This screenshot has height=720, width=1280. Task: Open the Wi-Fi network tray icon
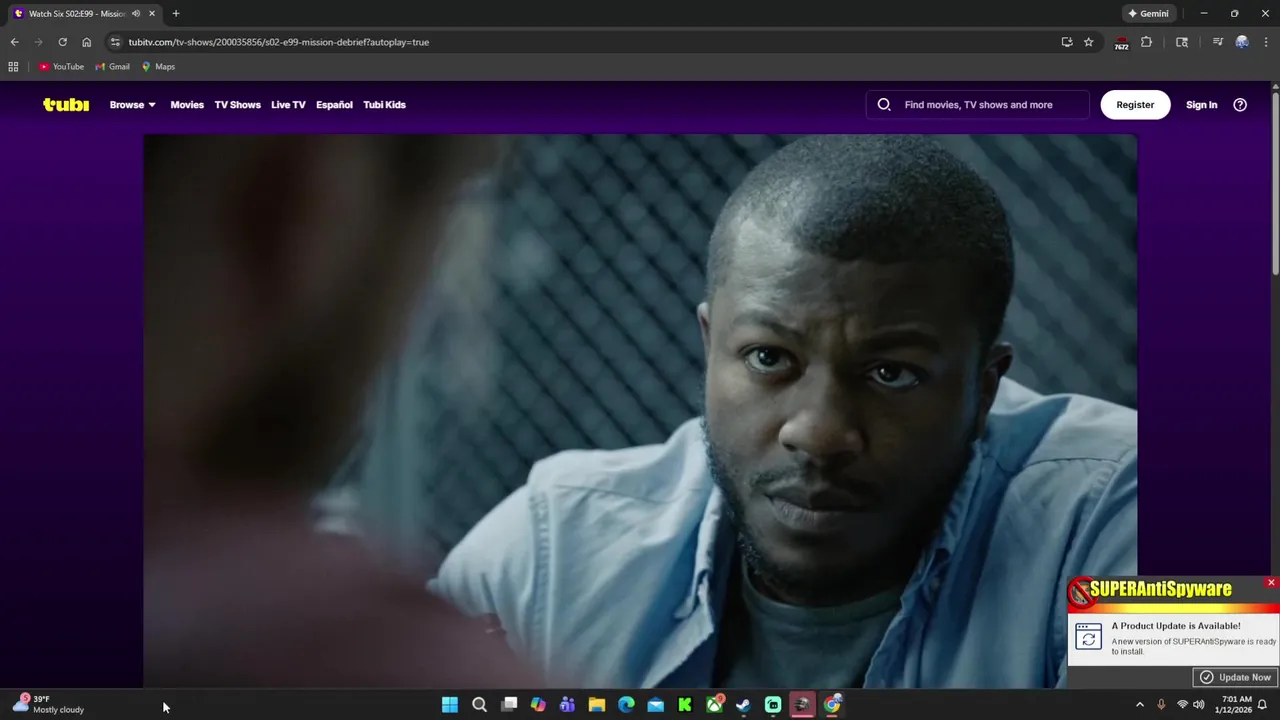pyautogui.click(x=1182, y=705)
